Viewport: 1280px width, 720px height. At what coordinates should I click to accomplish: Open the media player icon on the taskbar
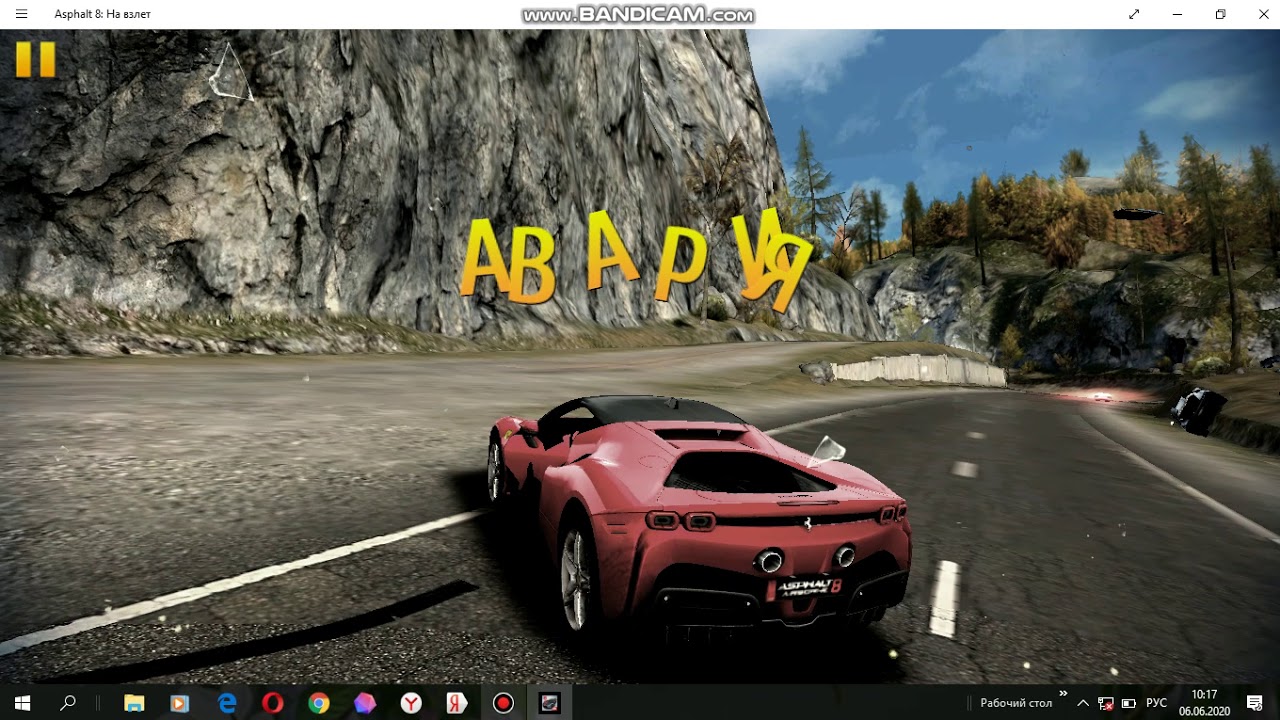[180, 703]
